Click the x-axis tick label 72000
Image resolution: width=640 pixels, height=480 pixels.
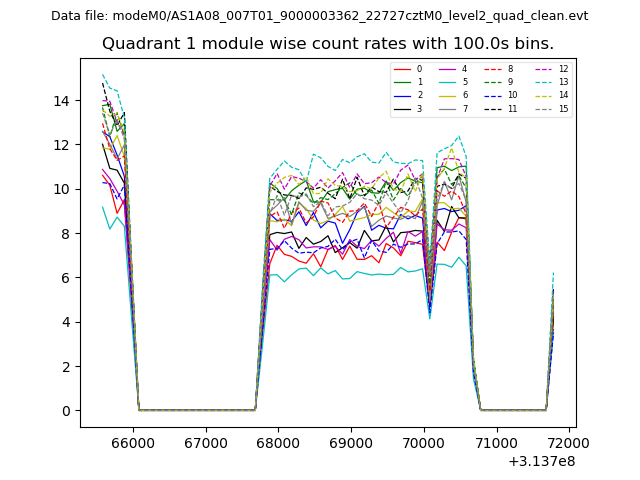(569, 442)
